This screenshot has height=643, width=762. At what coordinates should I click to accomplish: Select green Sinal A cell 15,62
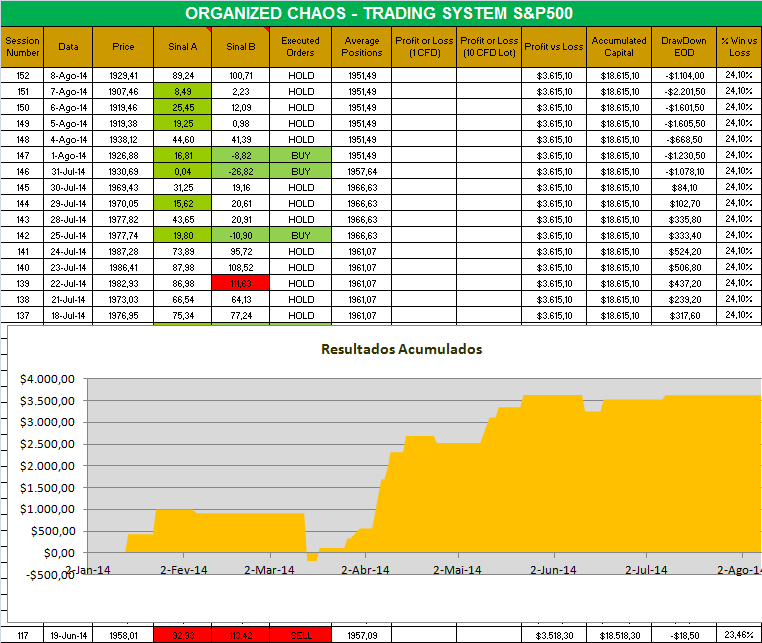pos(183,204)
